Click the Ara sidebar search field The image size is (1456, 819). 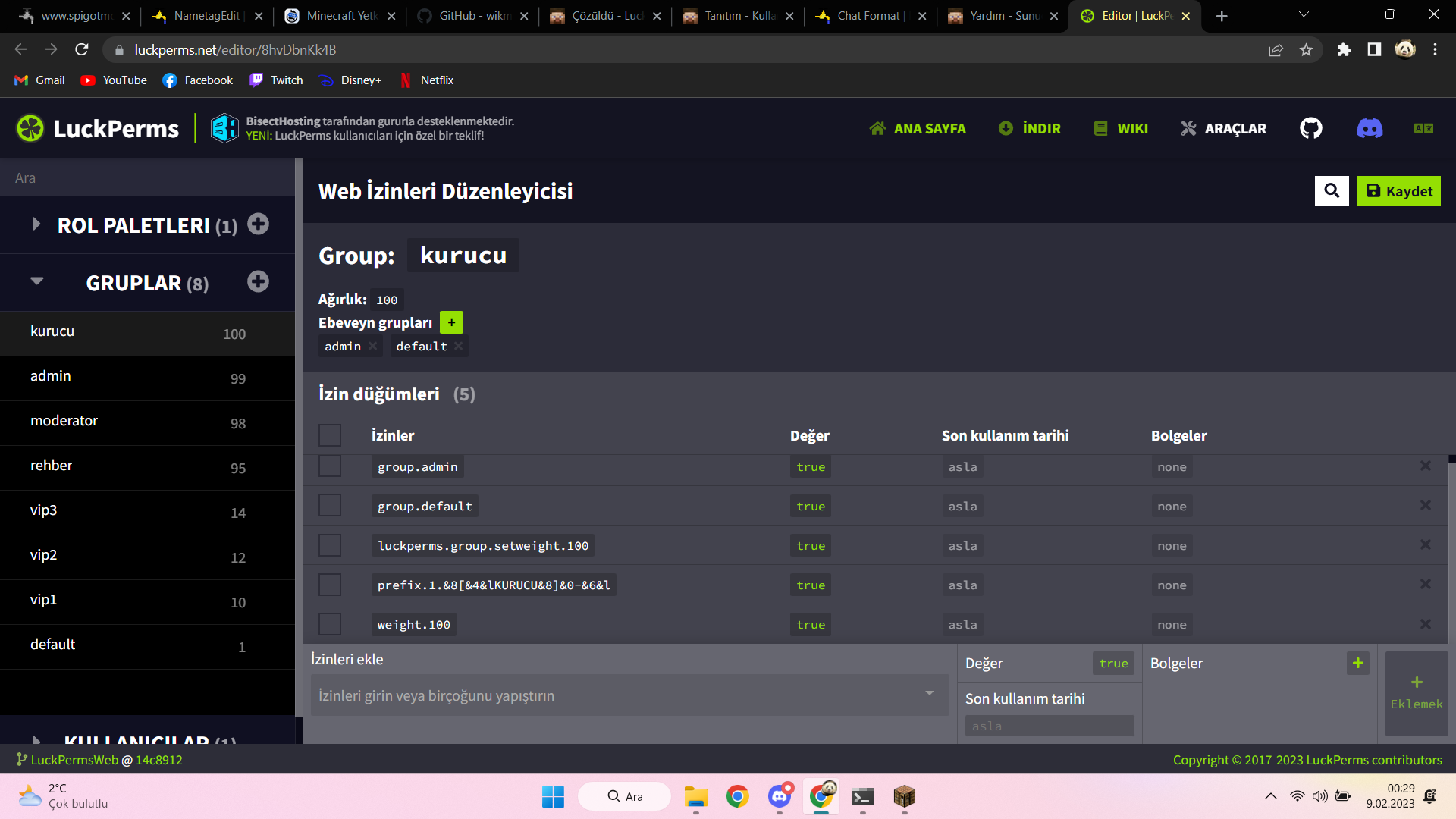click(147, 178)
